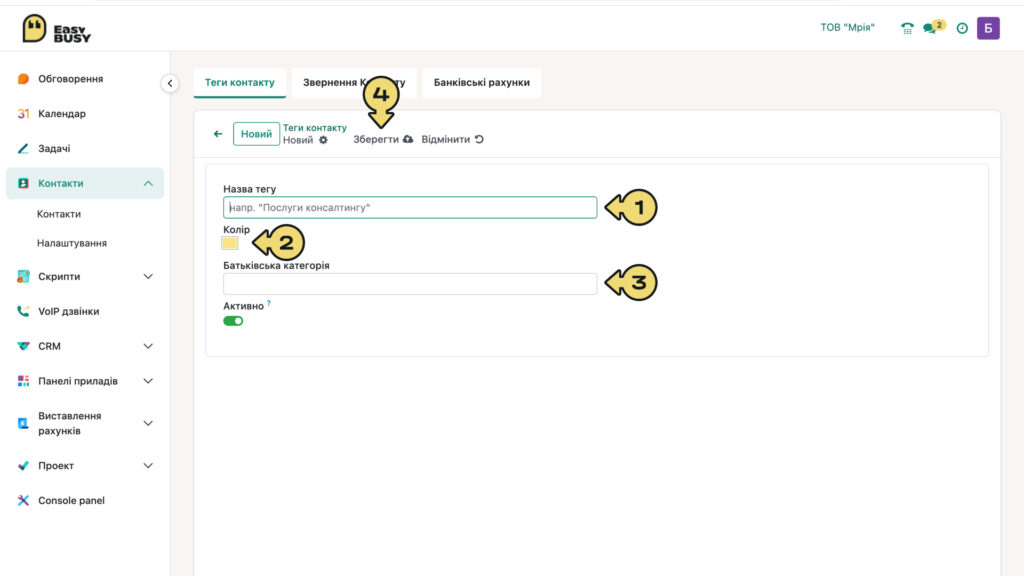Viewport: 1024px width, 576px height.
Task: Open the Батьківська категорія dropdown field
Action: [410, 283]
